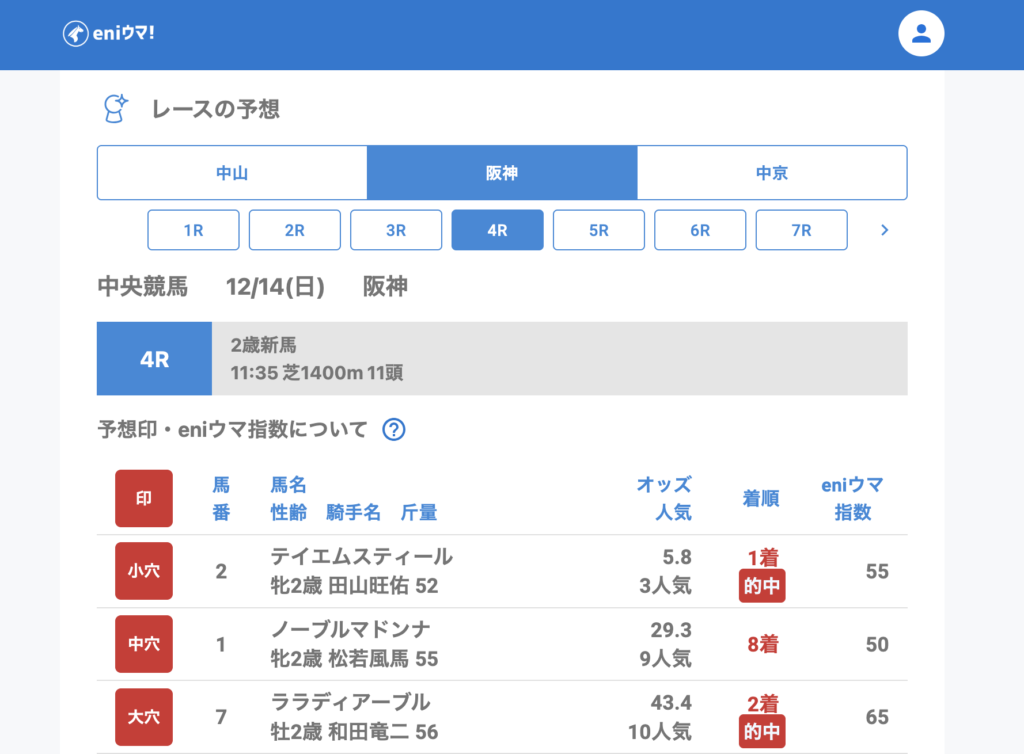Viewport: 1024px width, 754px height.
Task: Select race 1R
Action: [x=193, y=230]
